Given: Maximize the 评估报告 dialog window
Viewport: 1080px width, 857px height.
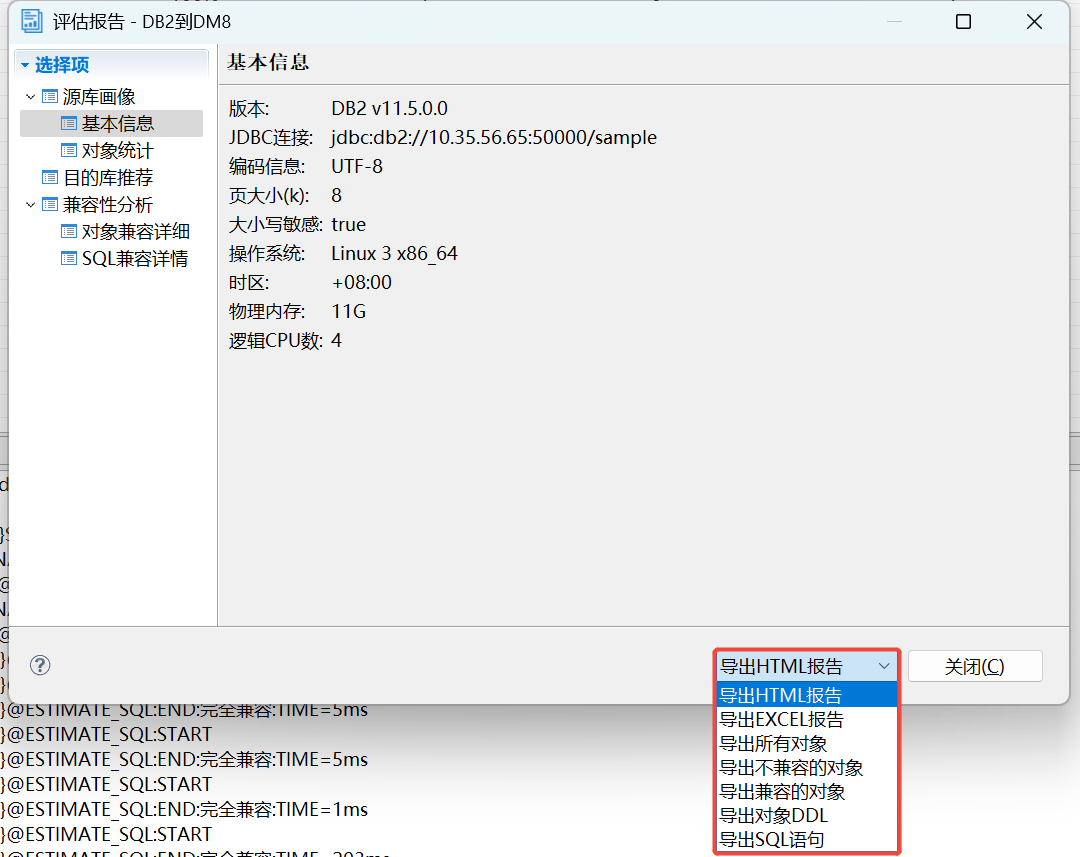Looking at the screenshot, I should point(964,22).
